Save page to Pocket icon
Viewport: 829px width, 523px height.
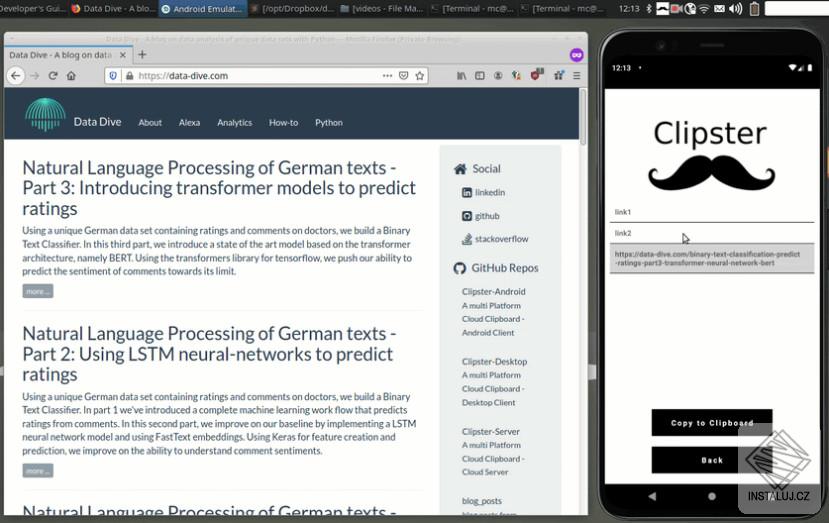pyautogui.click(x=403, y=76)
